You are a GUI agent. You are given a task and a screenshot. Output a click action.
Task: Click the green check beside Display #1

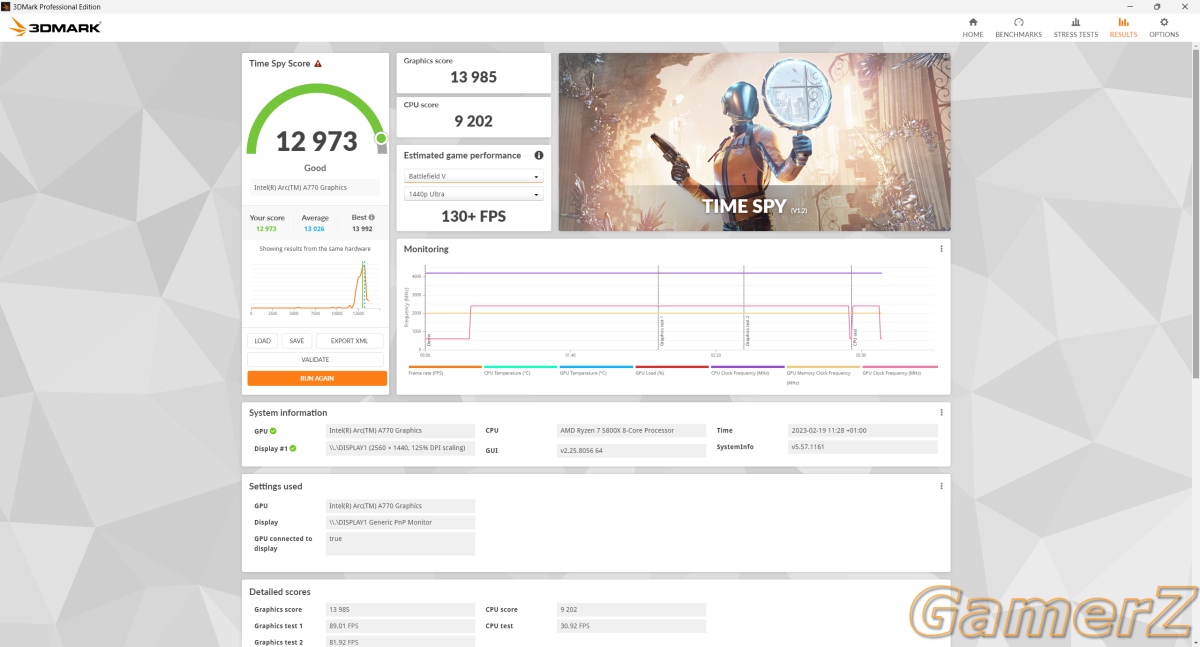(293, 448)
